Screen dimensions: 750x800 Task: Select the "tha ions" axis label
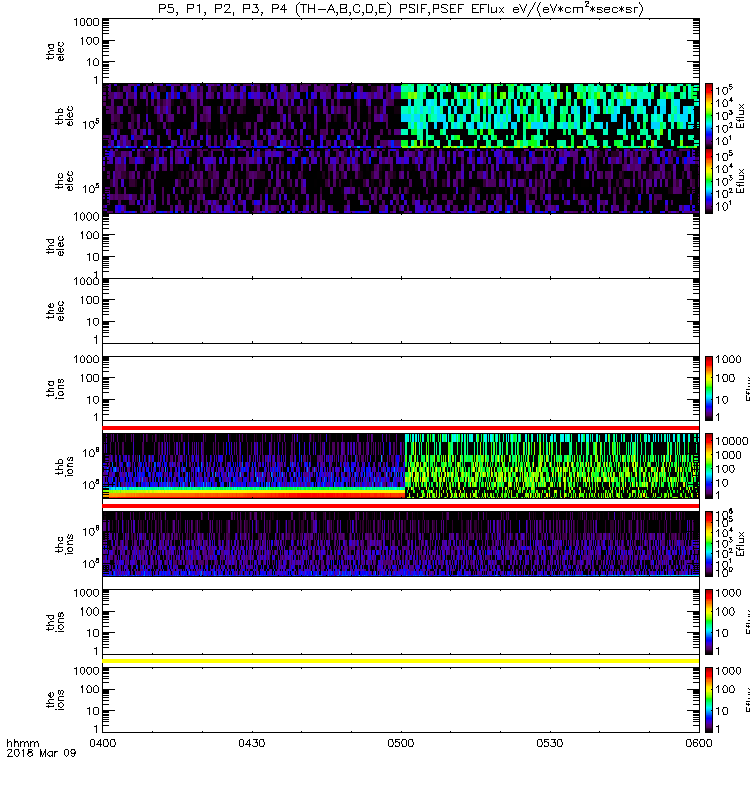(55, 389)
